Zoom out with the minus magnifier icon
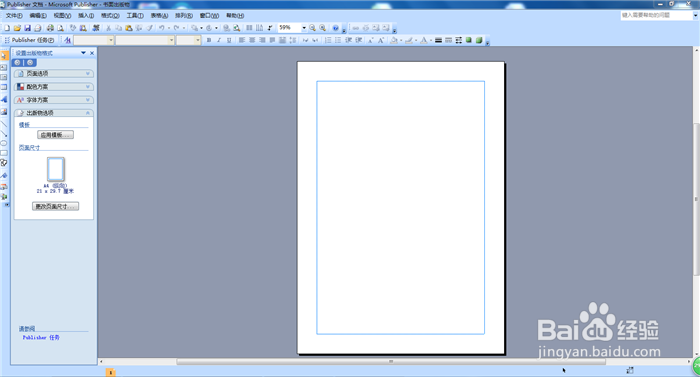The image size is (700, 377). click(312, 28)
